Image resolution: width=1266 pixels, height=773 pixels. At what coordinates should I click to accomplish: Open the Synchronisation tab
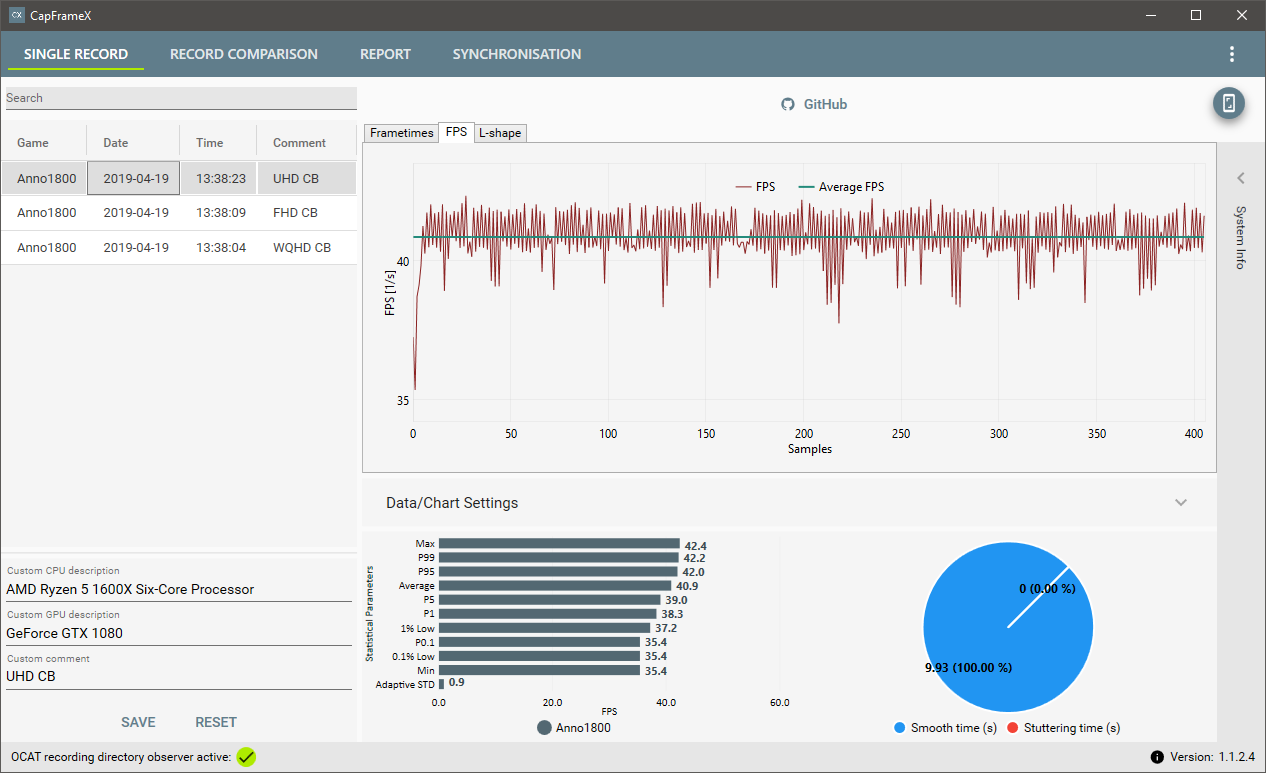tap(517, 54)
